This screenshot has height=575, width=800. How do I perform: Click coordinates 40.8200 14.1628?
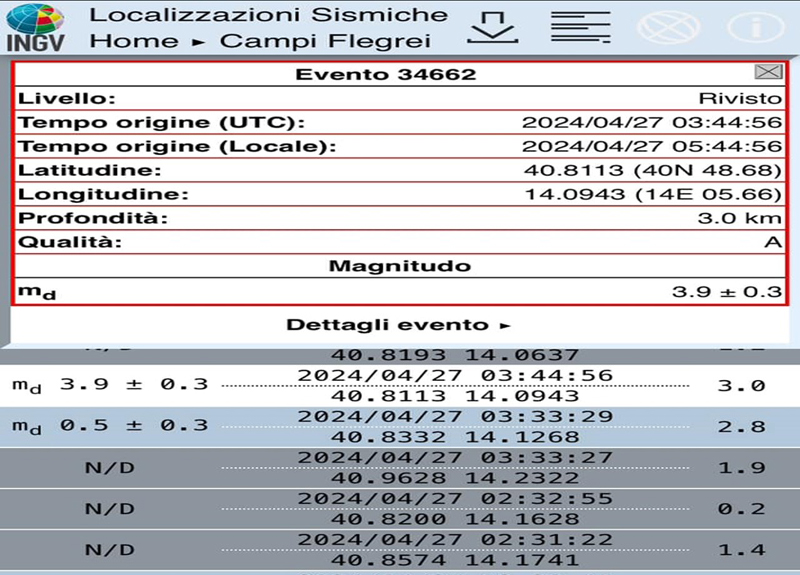coord(455,519)
